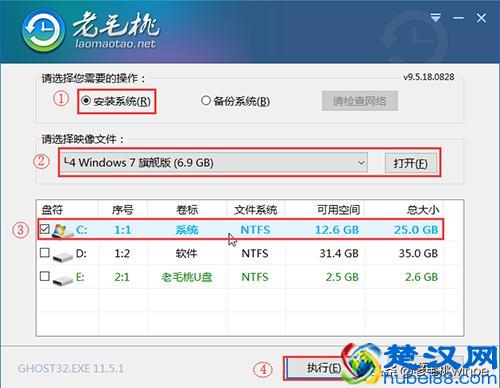Click the 2:1 serial number cell

coord(122,277)
